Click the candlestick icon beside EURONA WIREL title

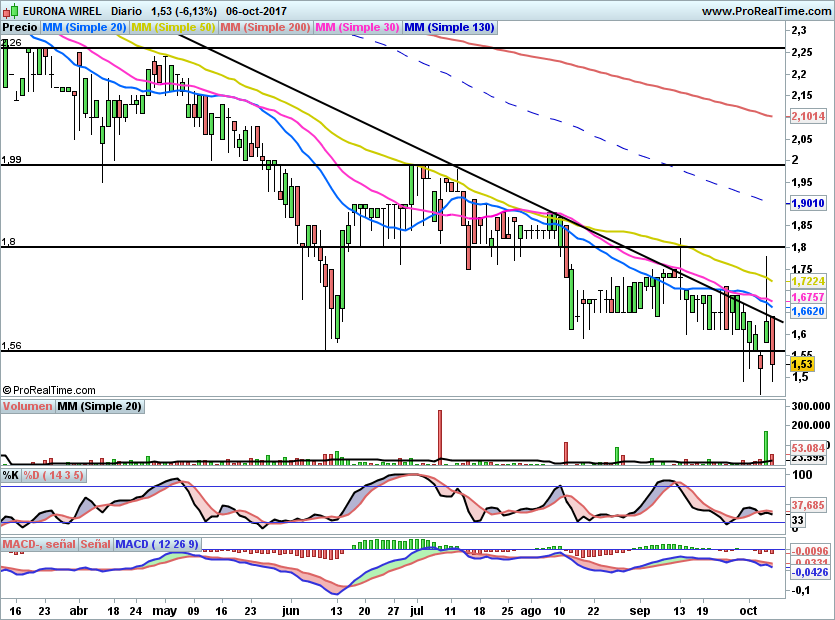(x=10, y=11)
